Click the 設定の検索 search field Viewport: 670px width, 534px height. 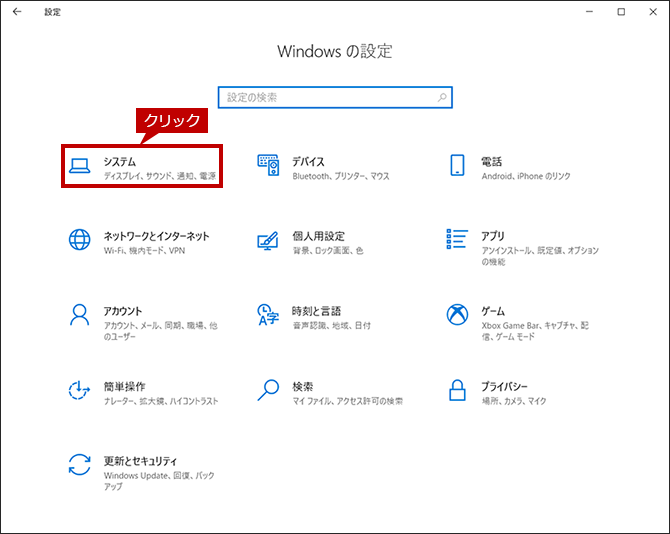coord(335,97)
